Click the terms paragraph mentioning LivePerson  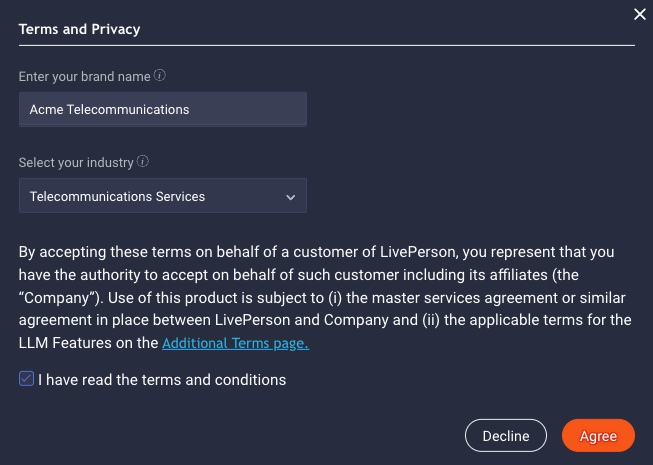point(325,297)
